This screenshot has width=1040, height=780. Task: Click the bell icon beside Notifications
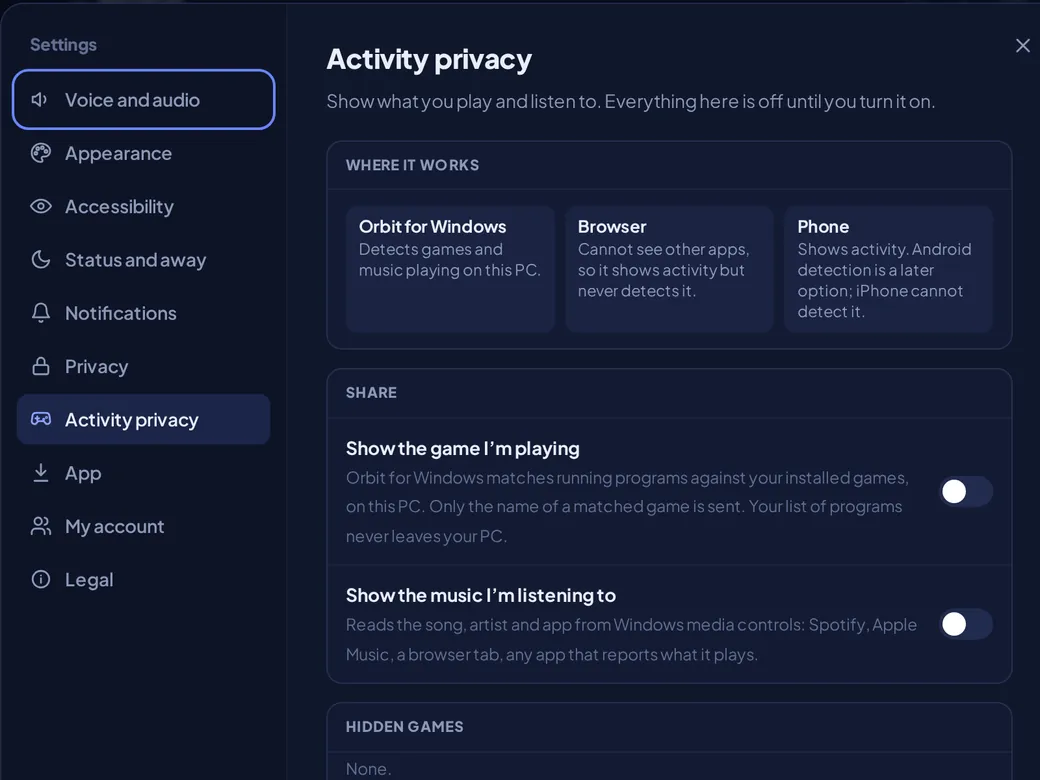click(40, 312)
